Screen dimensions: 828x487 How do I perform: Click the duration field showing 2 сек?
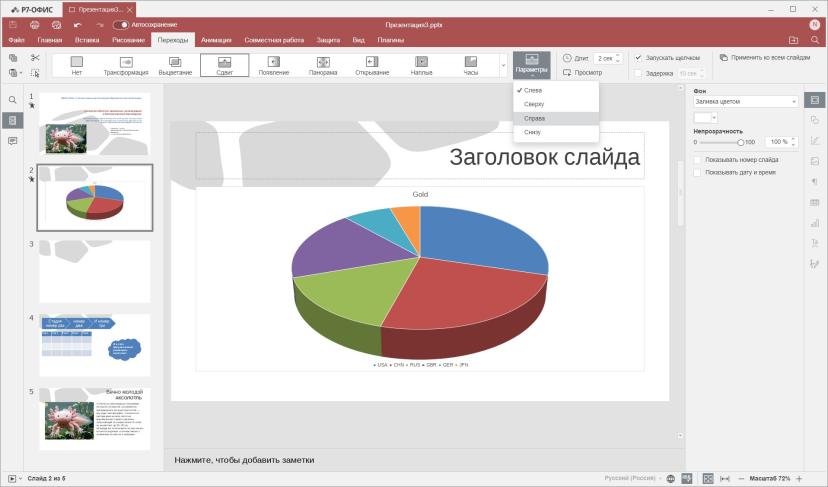(605, 58)
